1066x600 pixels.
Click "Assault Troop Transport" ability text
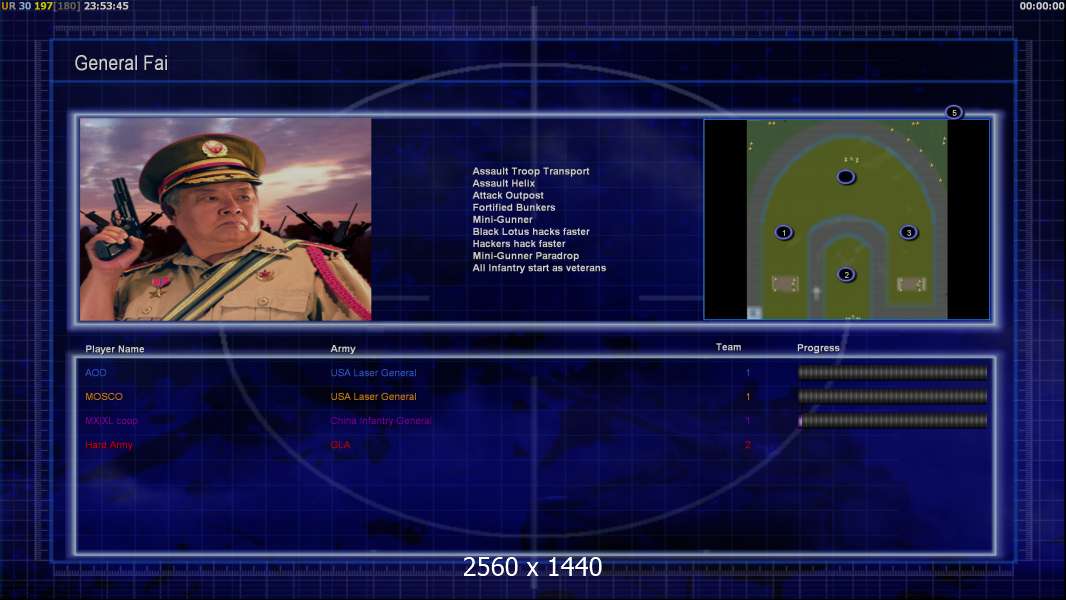pos(531,171)
